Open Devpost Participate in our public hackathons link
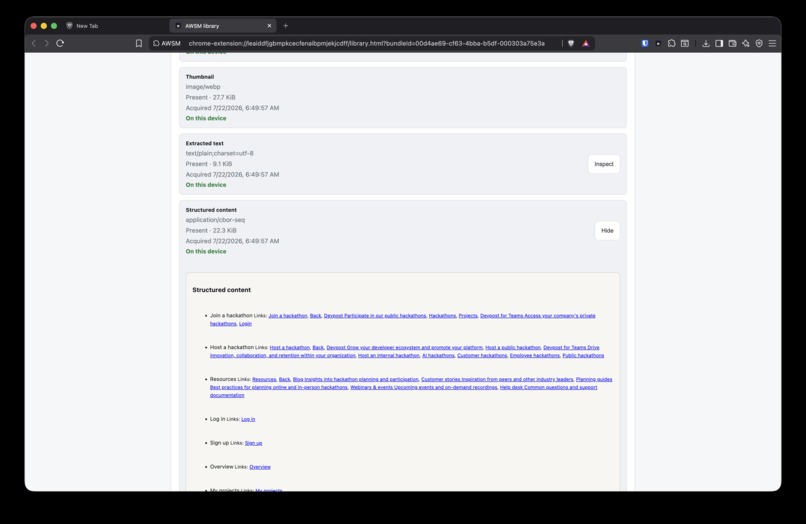The height and width of the screenshot is (524, 806). [x=375, y=316]
